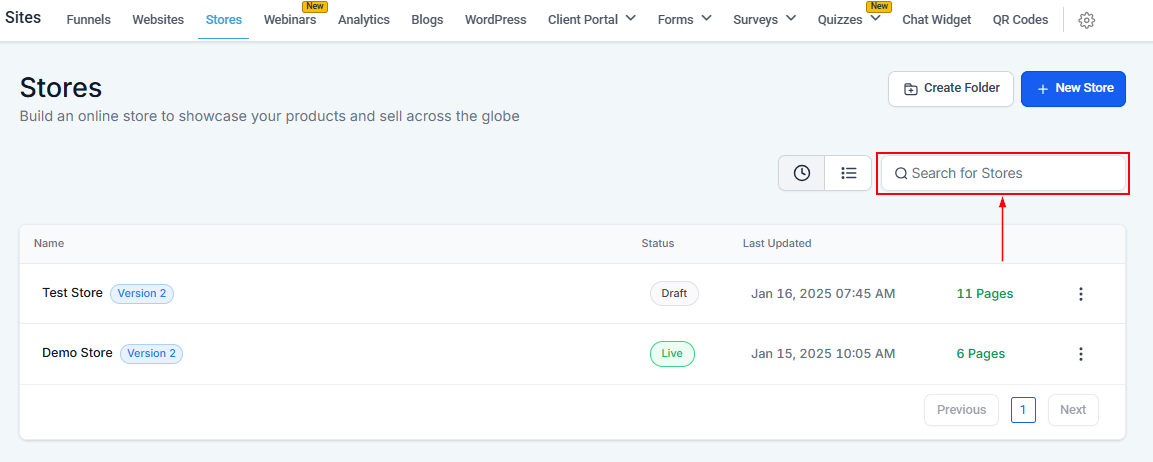Viewport: 1153px width, 462px height.
Task: Open the settings gear icon
Action: [x=1086, y=20]
